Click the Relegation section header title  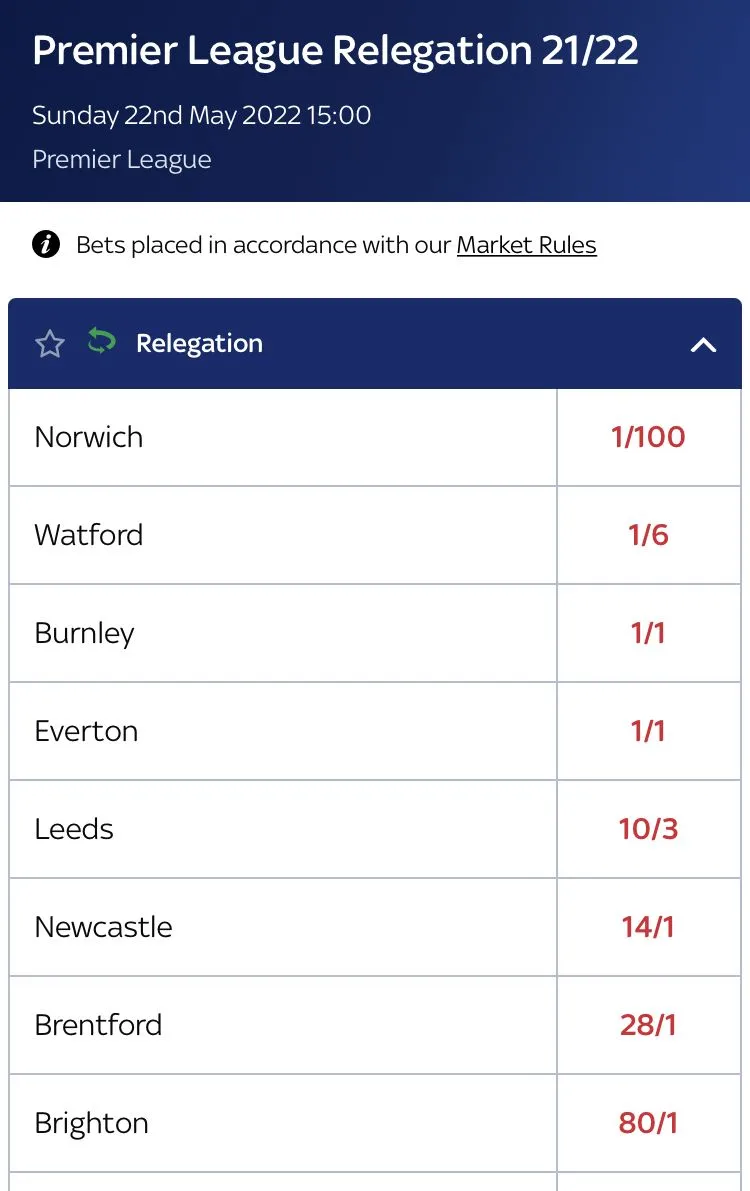point(199,344)
